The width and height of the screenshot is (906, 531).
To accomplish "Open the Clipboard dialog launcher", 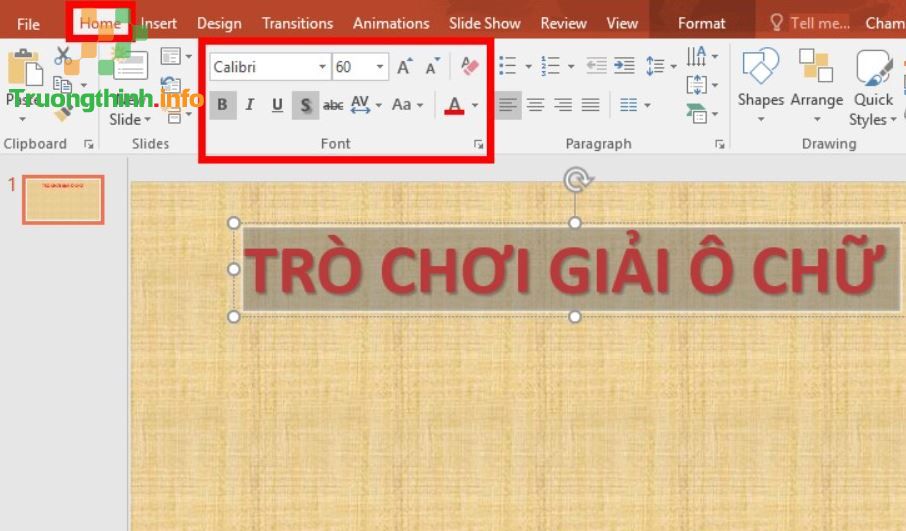I will click(88, 144).
